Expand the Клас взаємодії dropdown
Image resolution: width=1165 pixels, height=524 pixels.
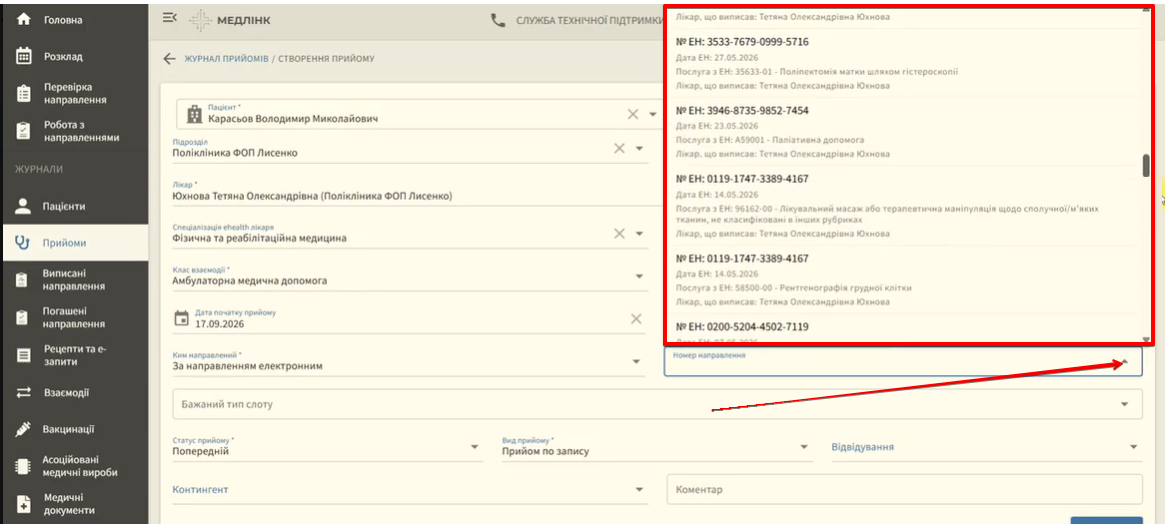point(637,276)
